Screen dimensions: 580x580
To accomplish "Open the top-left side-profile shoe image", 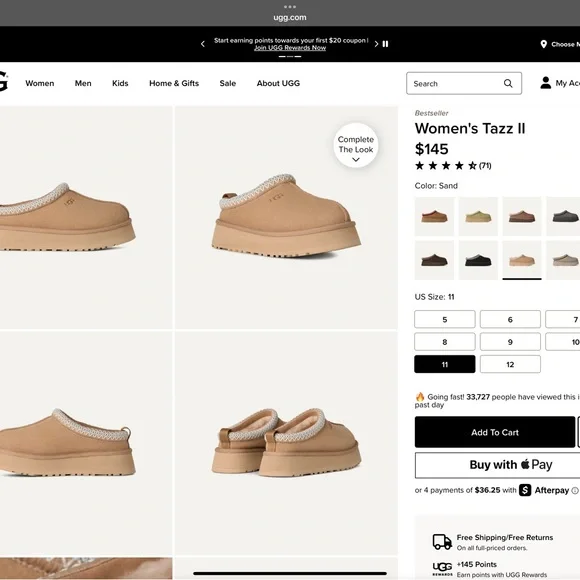I will point(86,218).
